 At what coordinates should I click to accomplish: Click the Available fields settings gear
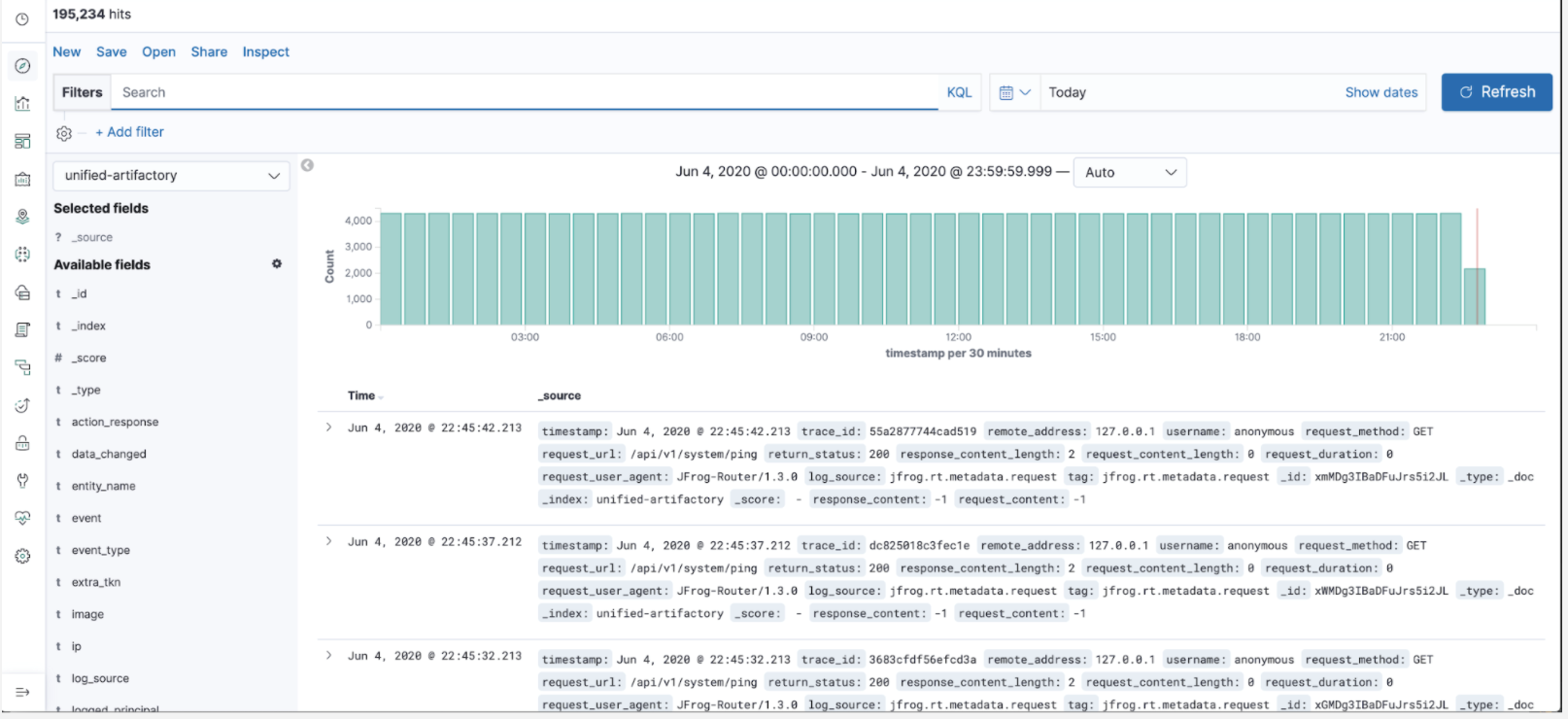pos(277,263)
